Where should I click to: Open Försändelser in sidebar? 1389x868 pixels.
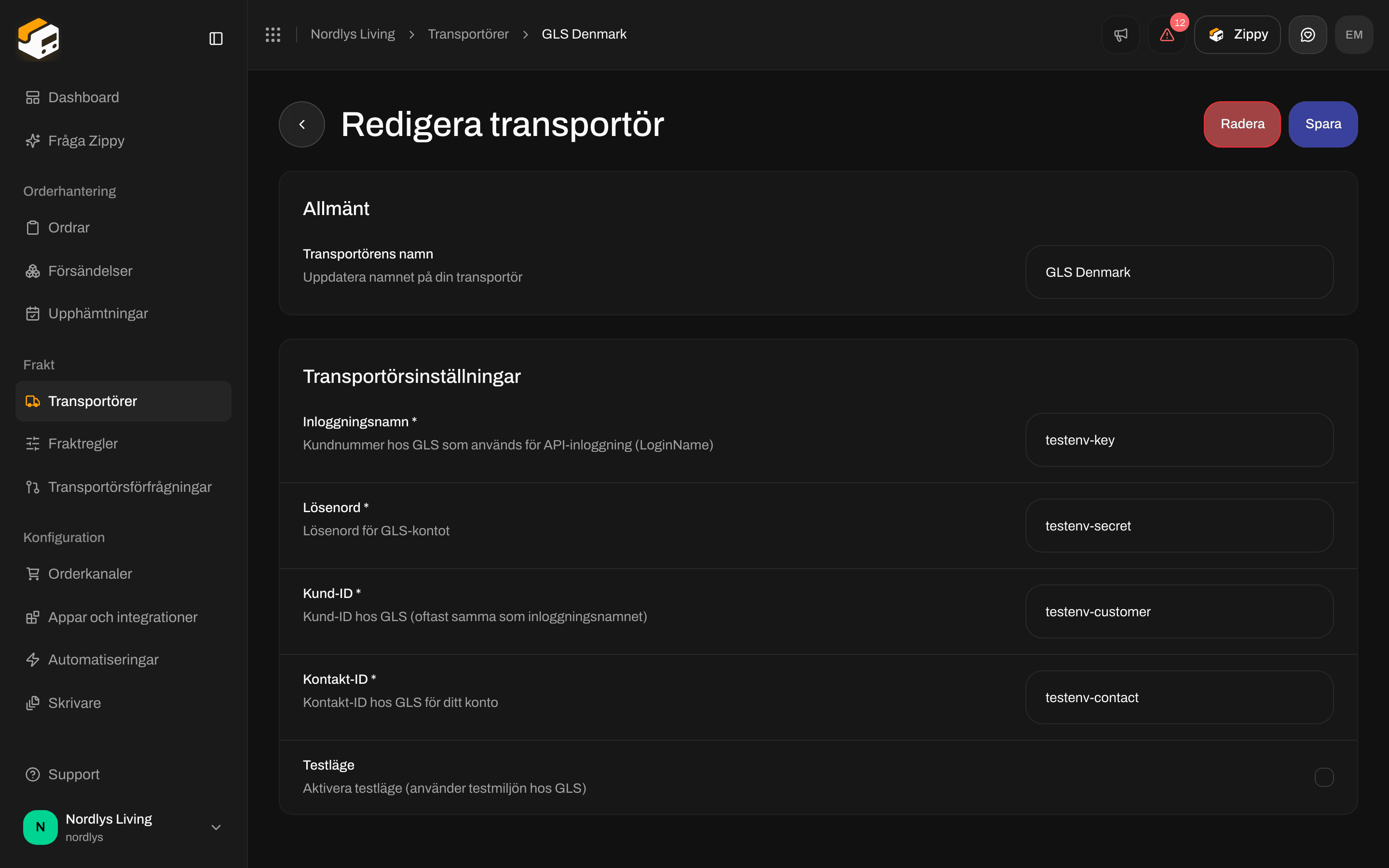pyautogui.click(x=123, y=271)
